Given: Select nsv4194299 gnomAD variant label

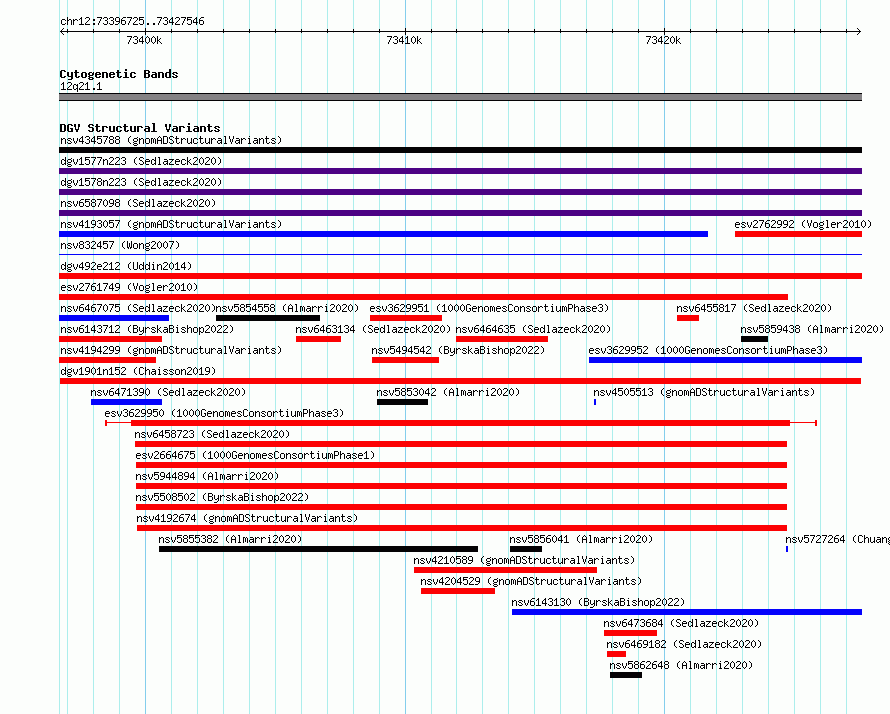Looking at the screenshot, I should click(171, 350).
